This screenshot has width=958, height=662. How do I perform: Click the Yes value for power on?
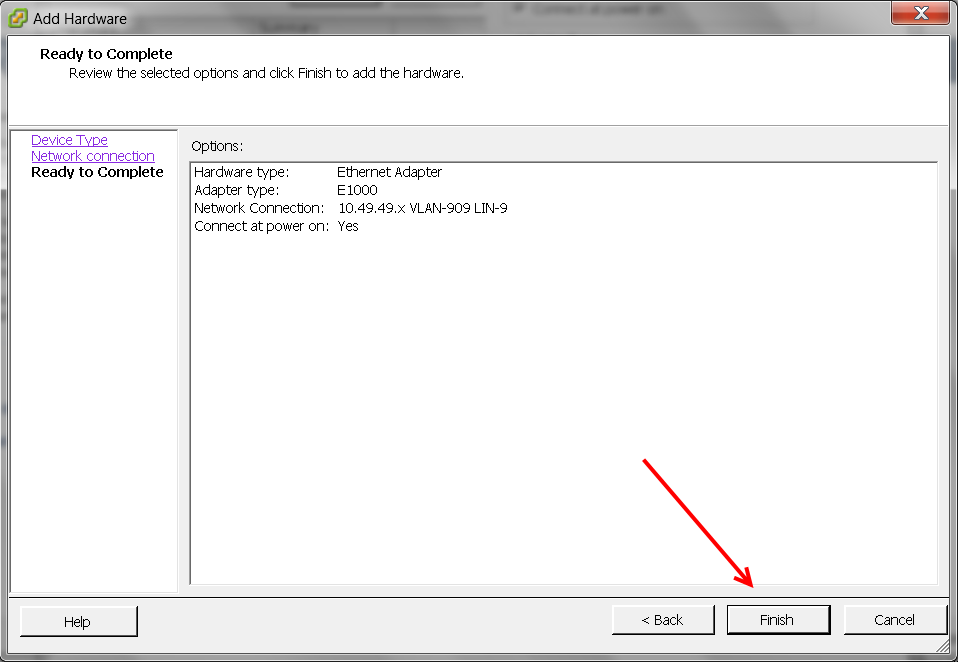point(348,226)
